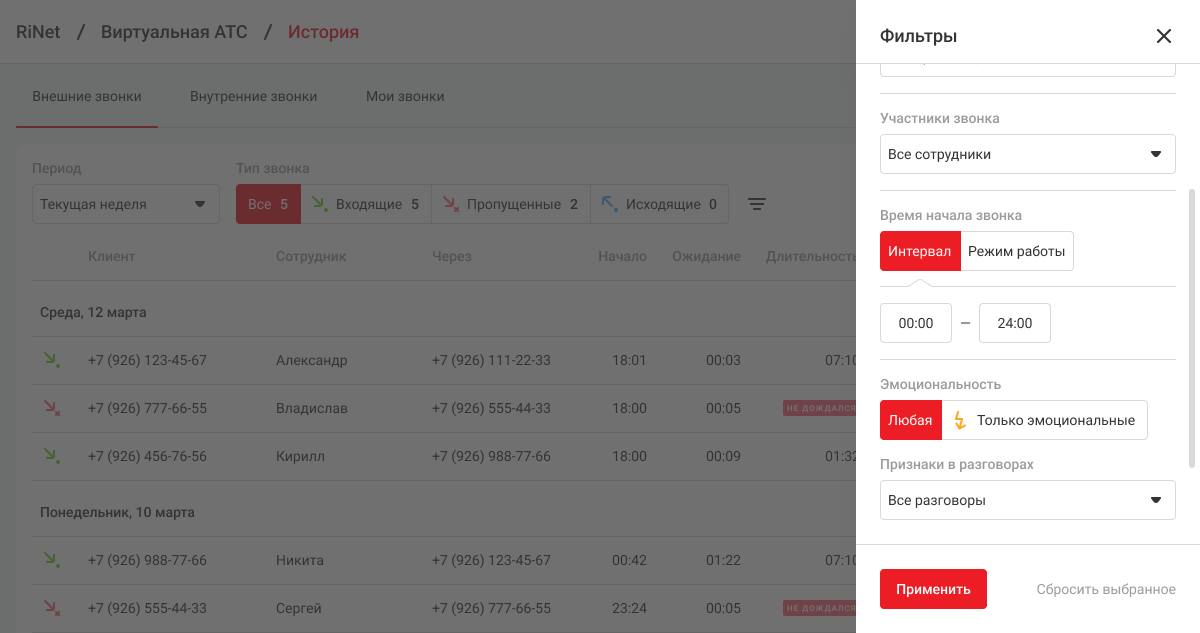Click the Сотрудник column header
The height and width of the screenshot is (633, 1200).
pos(311,256)
